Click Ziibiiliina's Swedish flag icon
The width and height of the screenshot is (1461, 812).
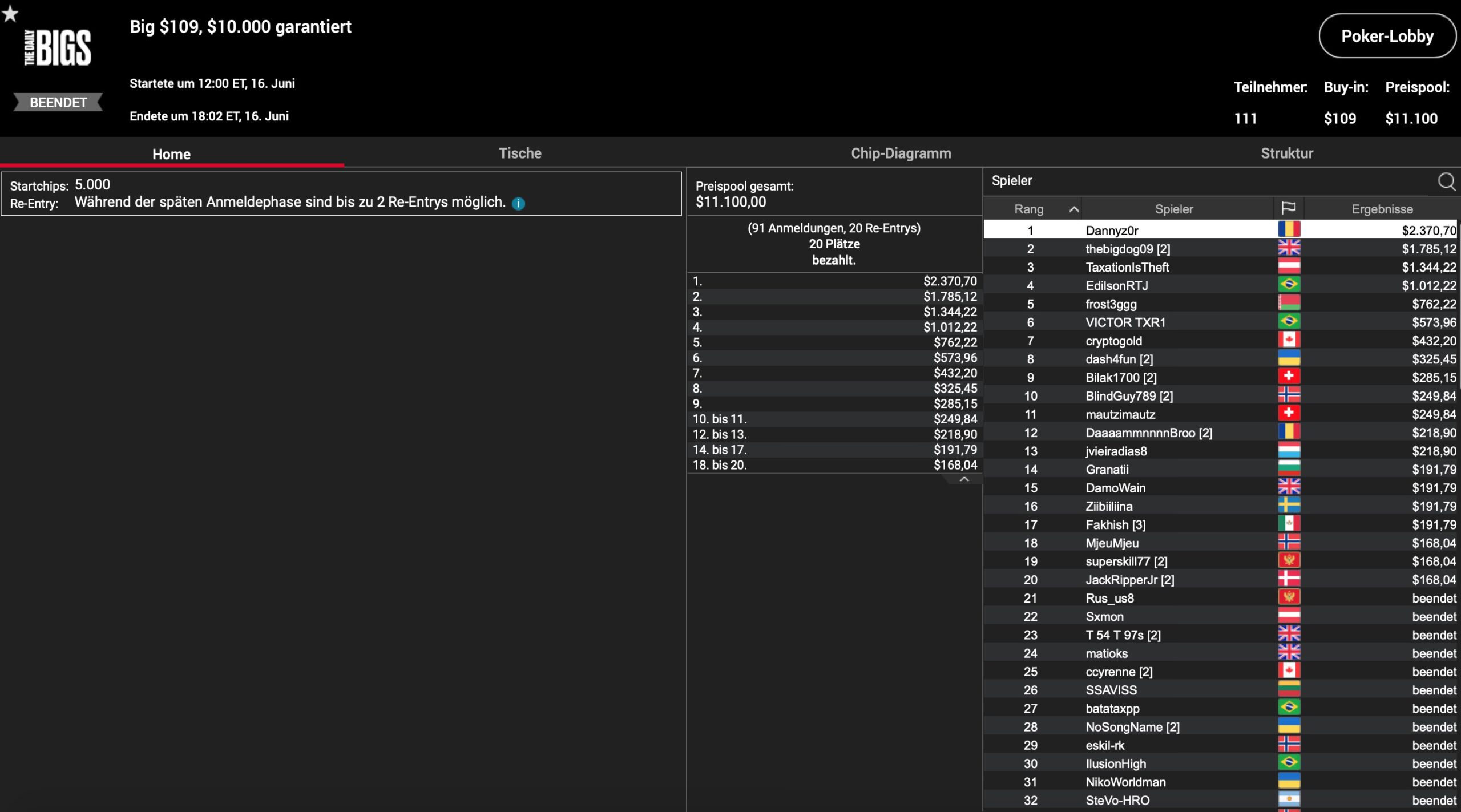coord(1289,506)
